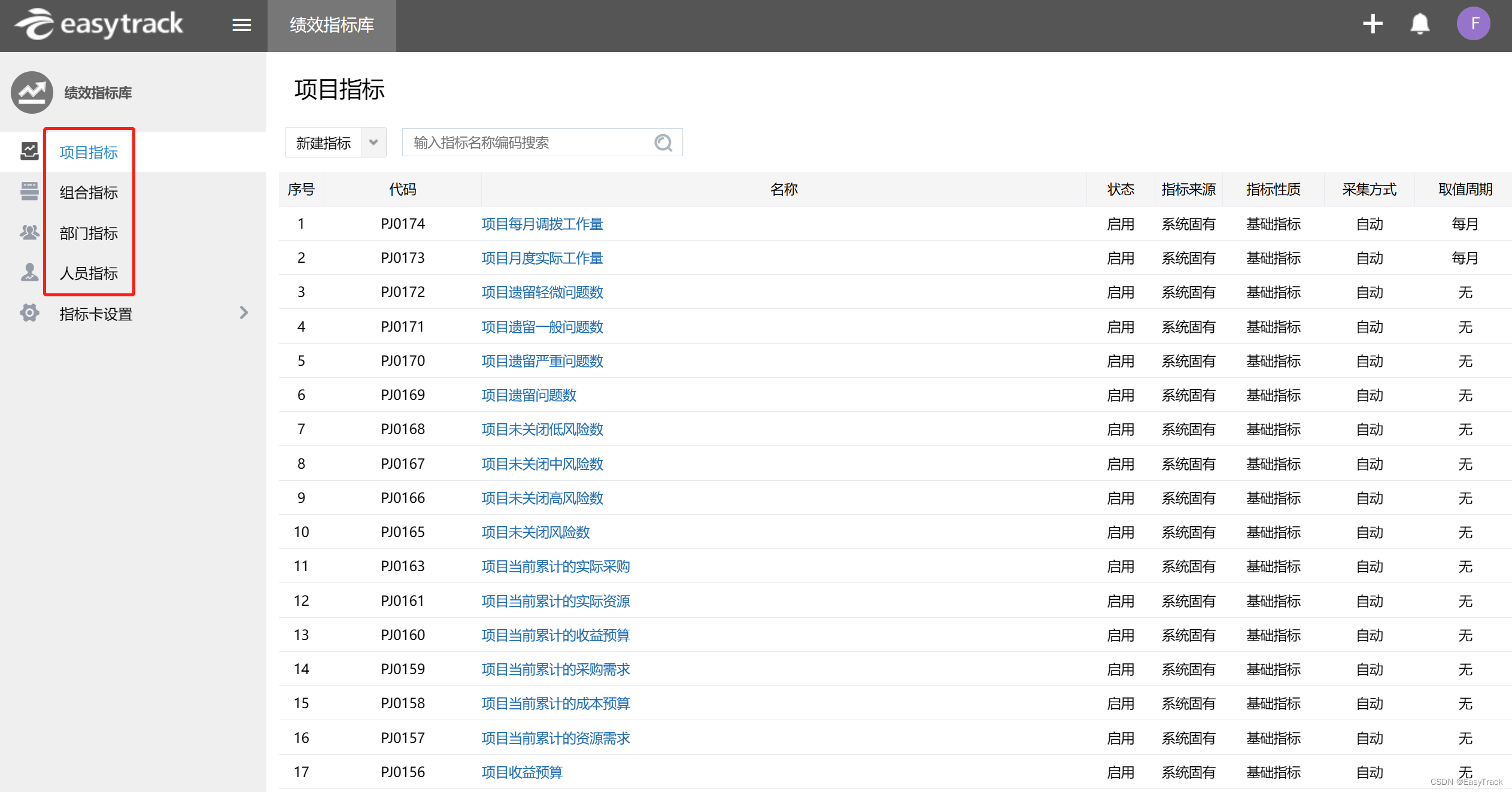Click 系统固有 in the PJ0170 row

click(x=1189, y=361)
